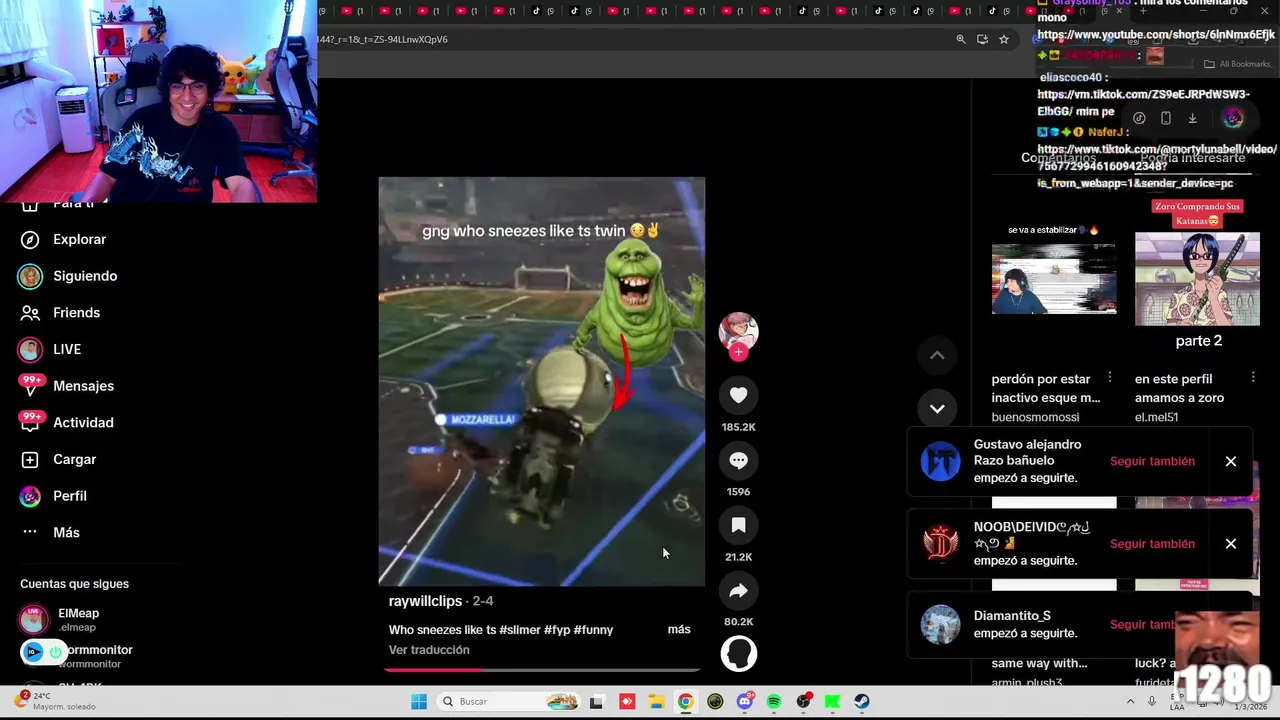Viewport: 1280px width, 720px height.
Task: Click 'Ver traducción' under the caption
Action: (429, 650)
